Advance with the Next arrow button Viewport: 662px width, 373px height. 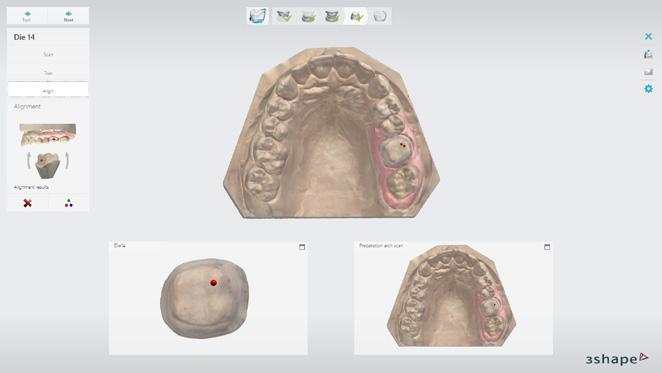coord(68,16)
